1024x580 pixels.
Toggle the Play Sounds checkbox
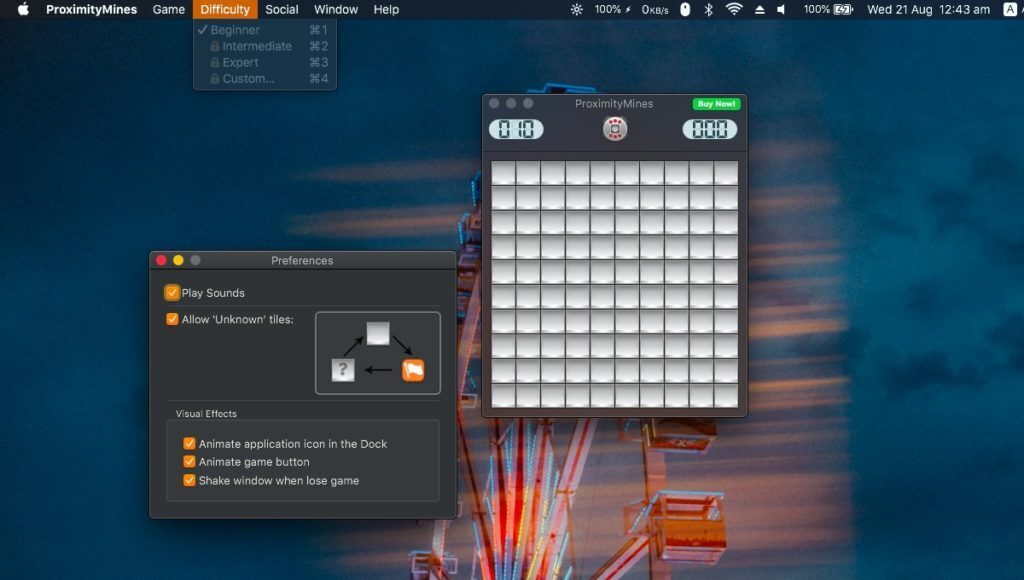(x=170, y=292)
